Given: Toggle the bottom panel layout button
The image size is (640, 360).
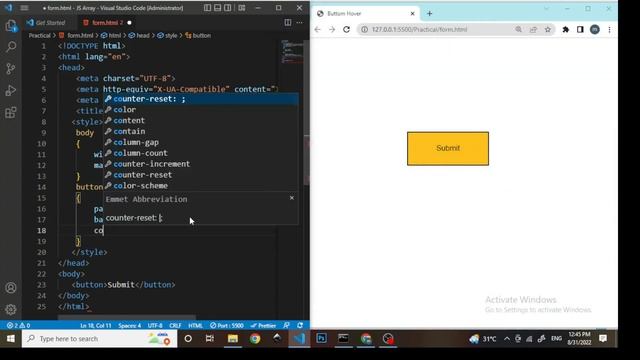Looking at the screenshot, I should [218, 8].
